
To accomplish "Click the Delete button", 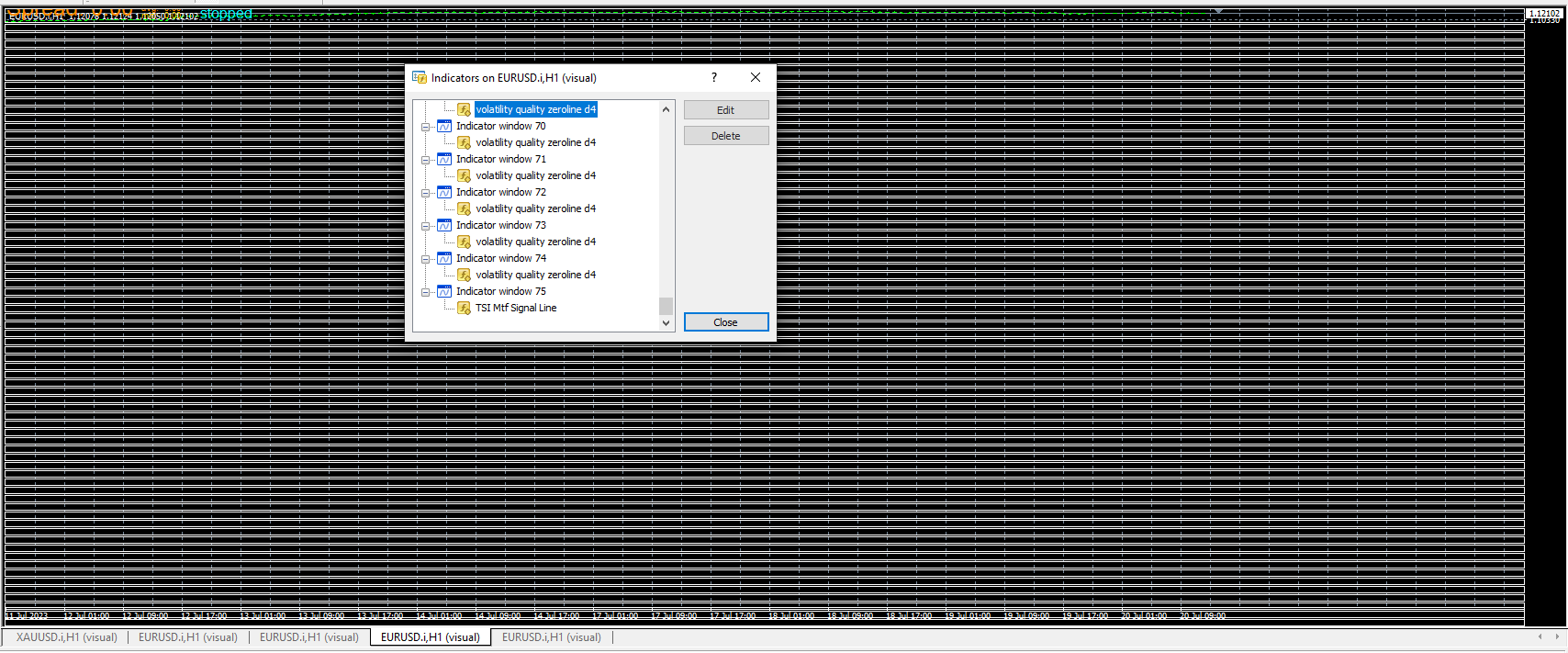I will (x=726, y=136).
